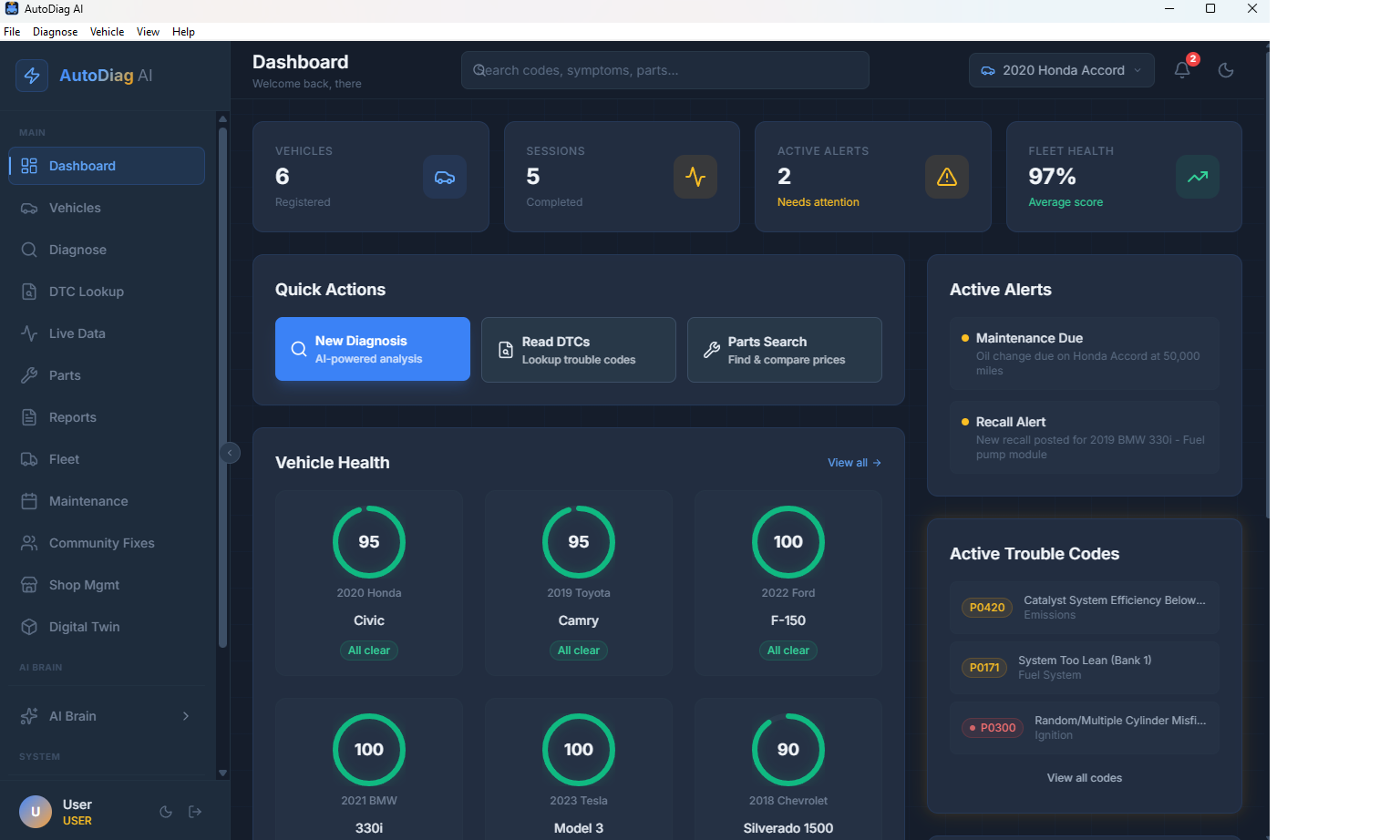Select the Digital Twin icon
The image size is (1400, 840).
[30, 627]
